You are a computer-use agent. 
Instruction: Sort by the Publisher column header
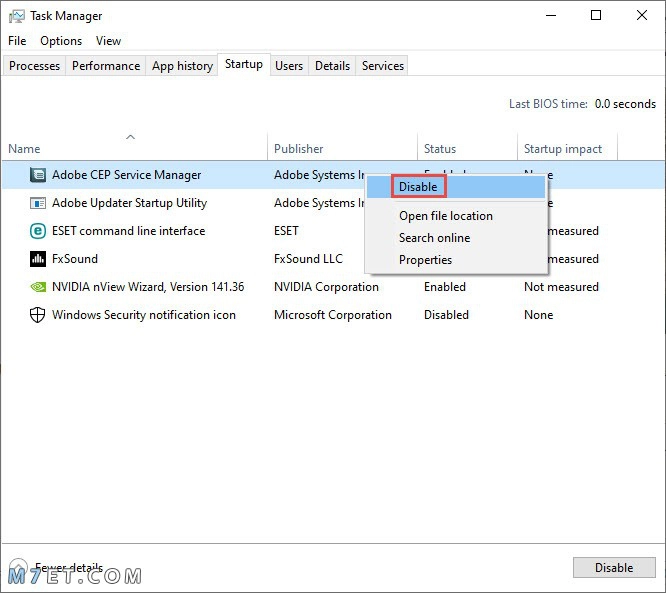(342, 146)
